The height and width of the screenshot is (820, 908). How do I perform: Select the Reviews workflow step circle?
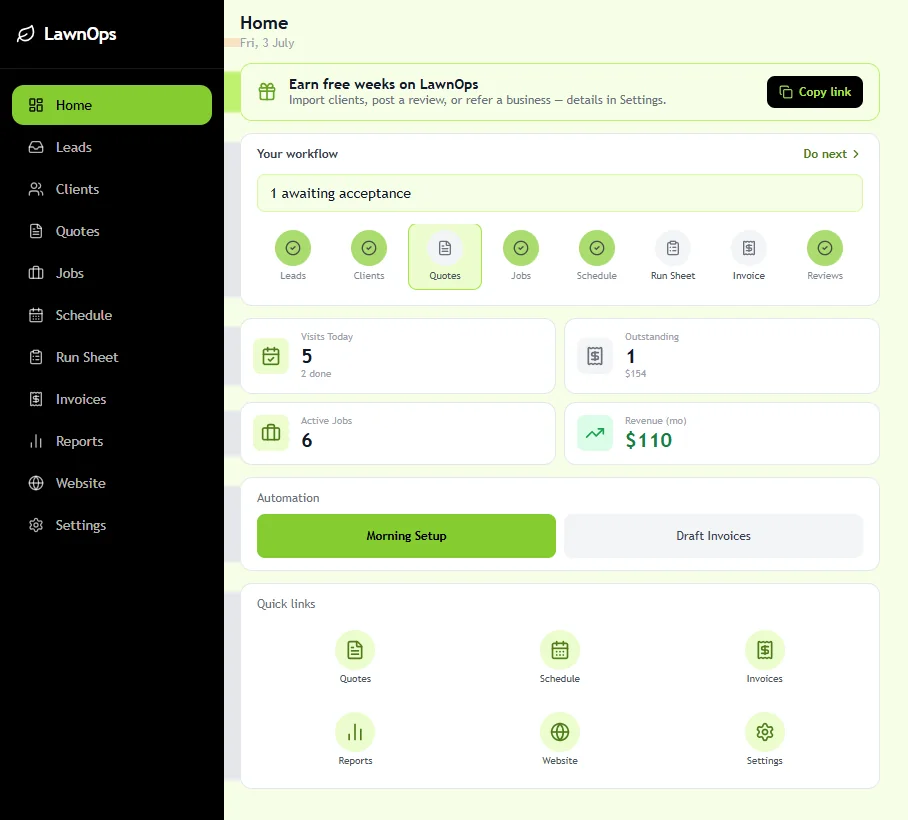click(825, 248)
